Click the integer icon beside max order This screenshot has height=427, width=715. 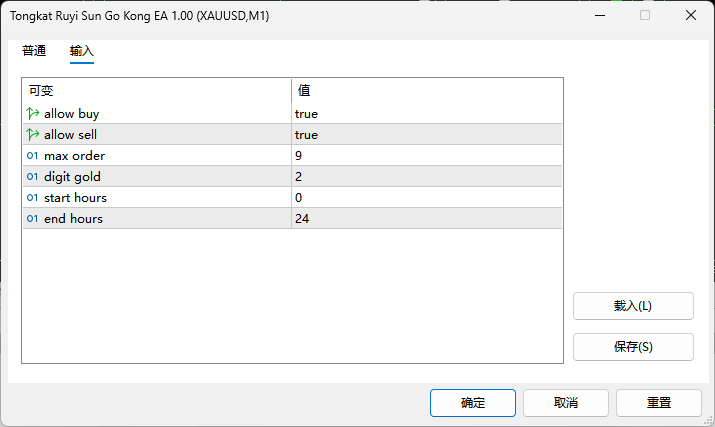(32, 156)
